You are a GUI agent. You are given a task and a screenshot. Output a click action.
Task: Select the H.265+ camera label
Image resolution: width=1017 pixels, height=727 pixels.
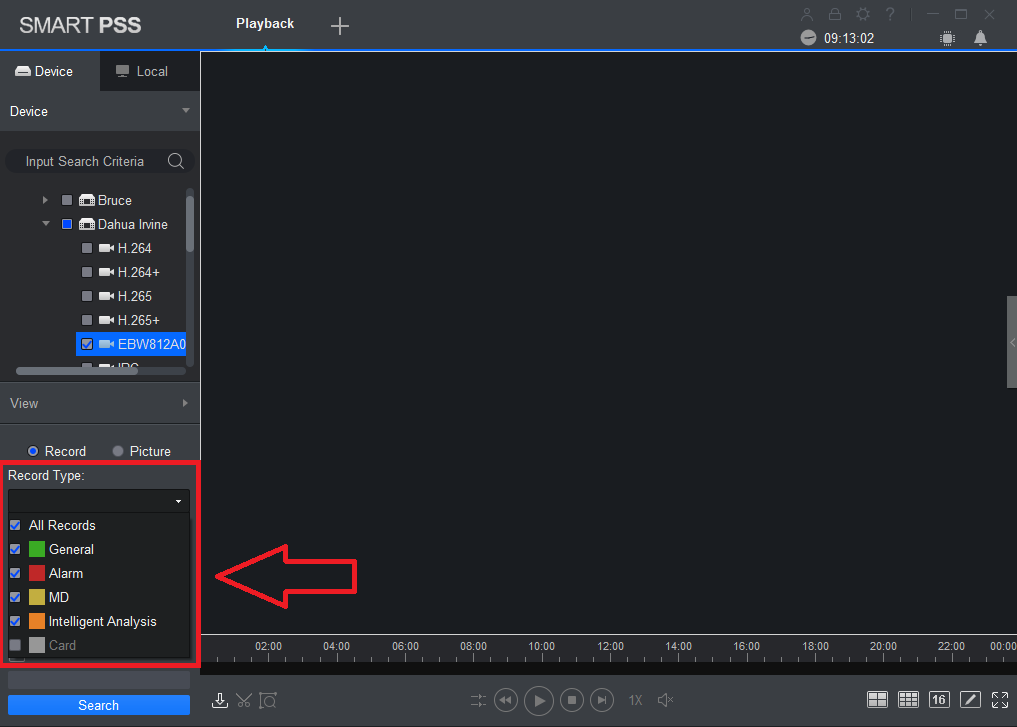click(138, 320)
